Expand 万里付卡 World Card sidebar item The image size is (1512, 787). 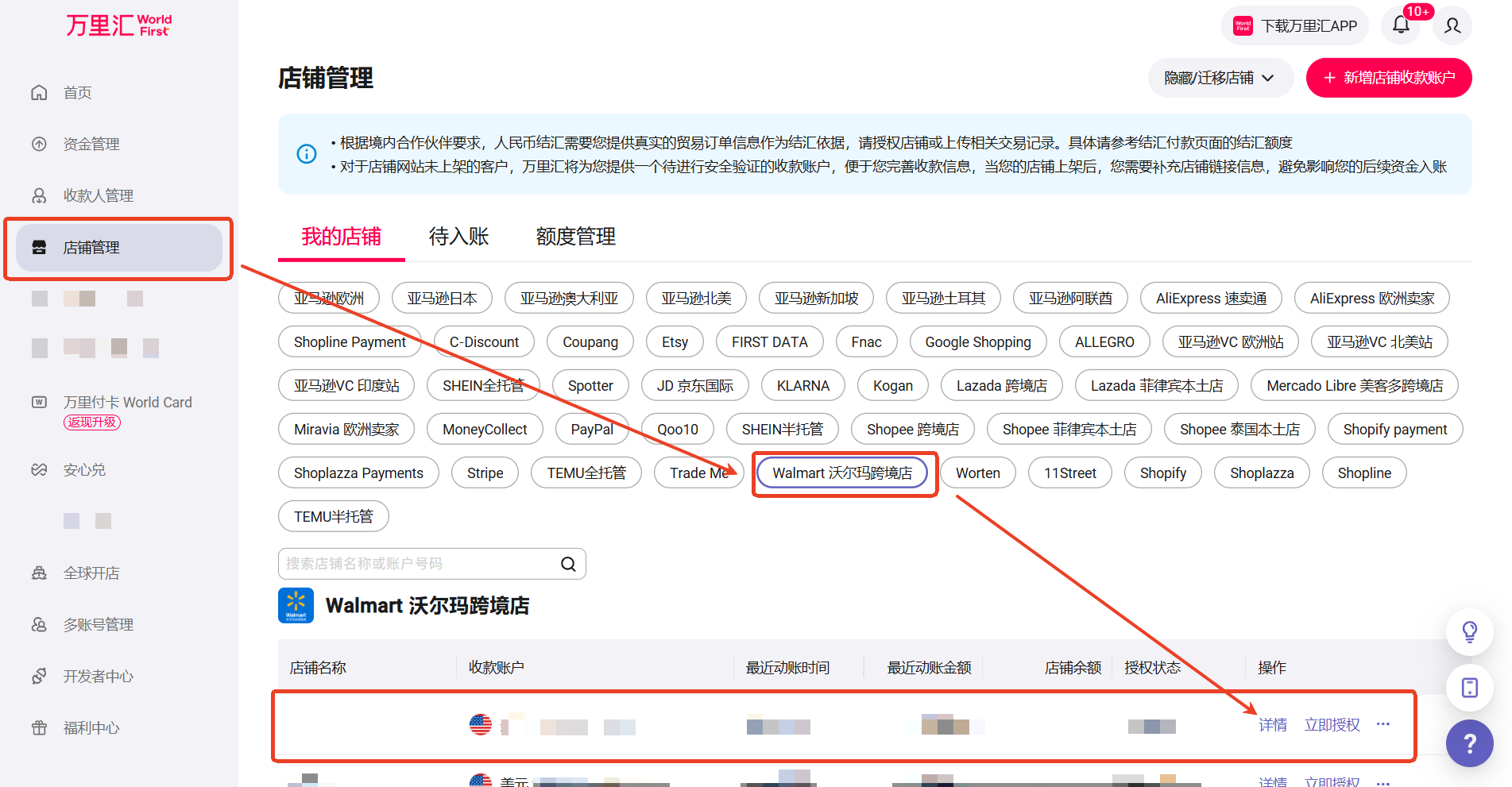pyautogui.click(x=127, y=403)
